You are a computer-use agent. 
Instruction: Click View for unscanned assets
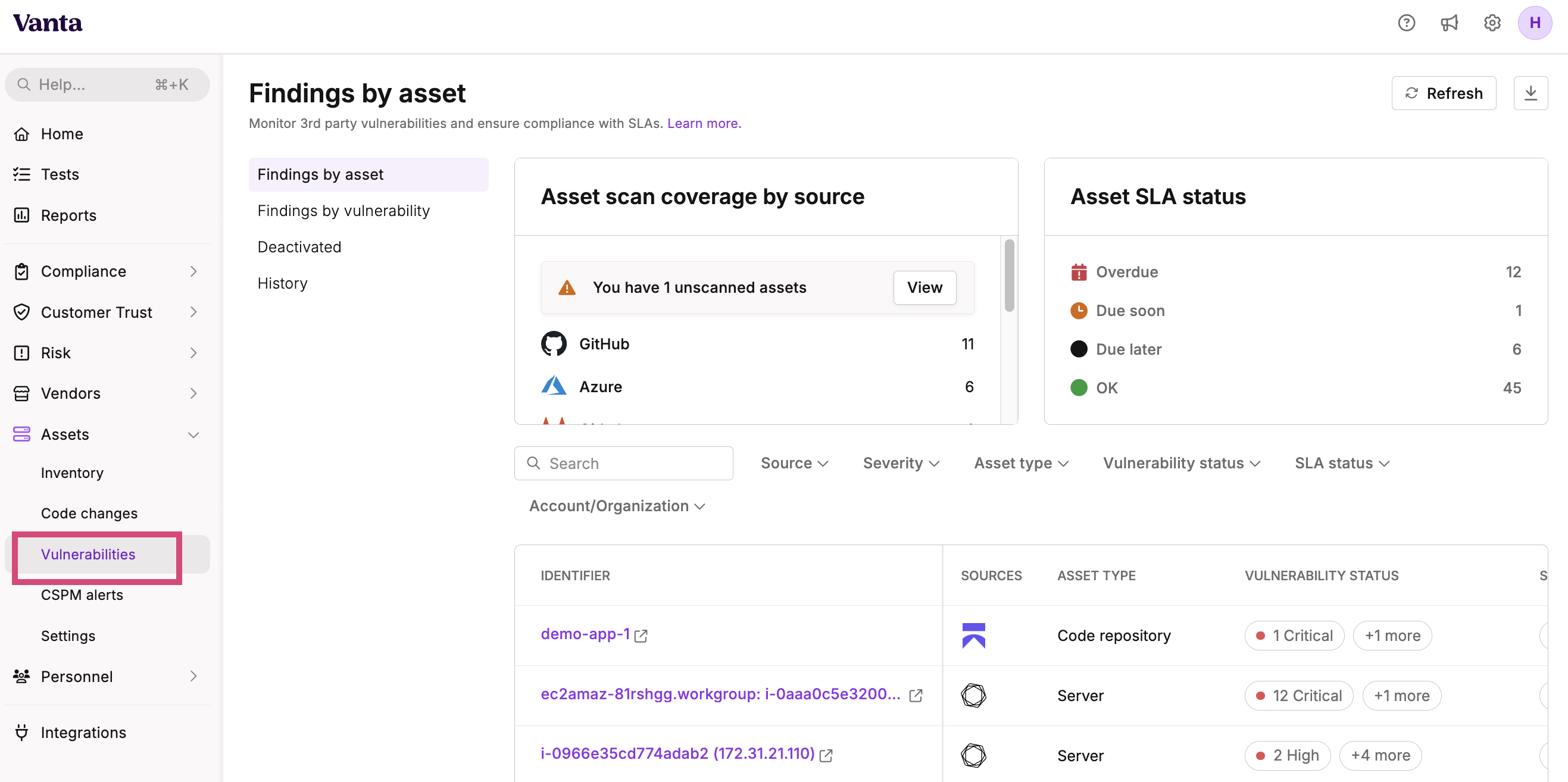[924, 288]
